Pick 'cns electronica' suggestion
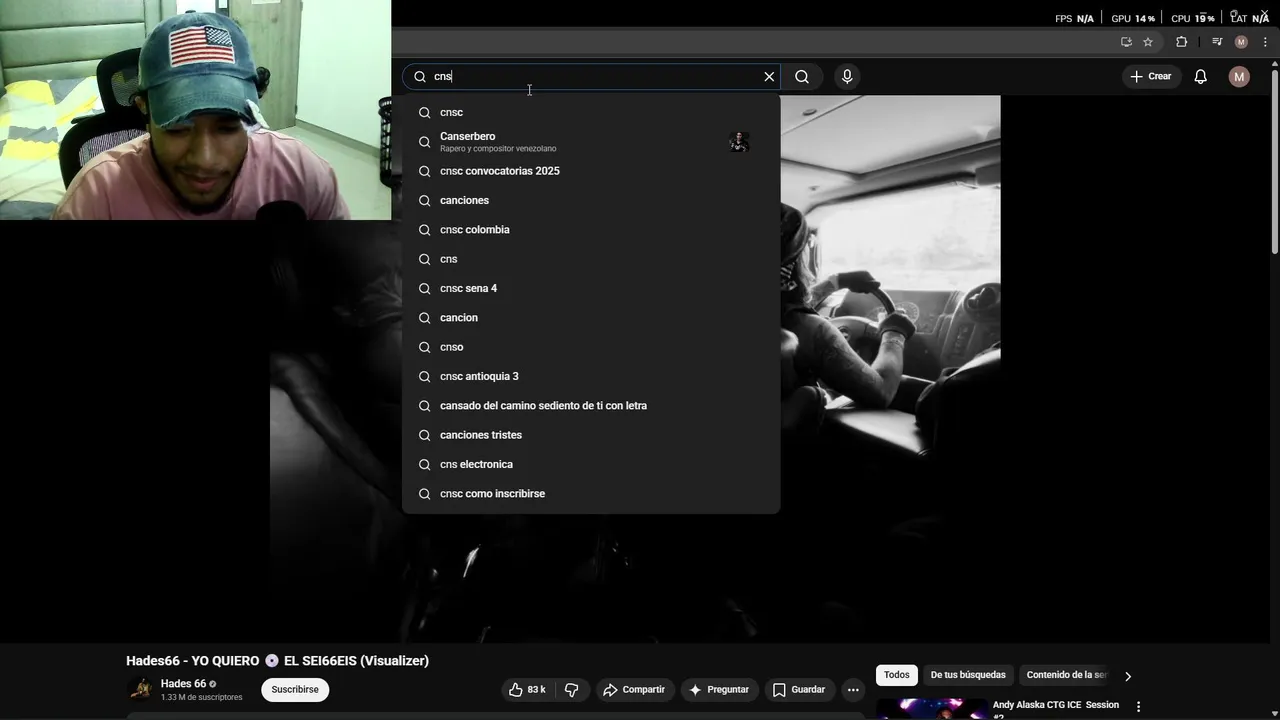The image size is (1280, 720). 591,464
